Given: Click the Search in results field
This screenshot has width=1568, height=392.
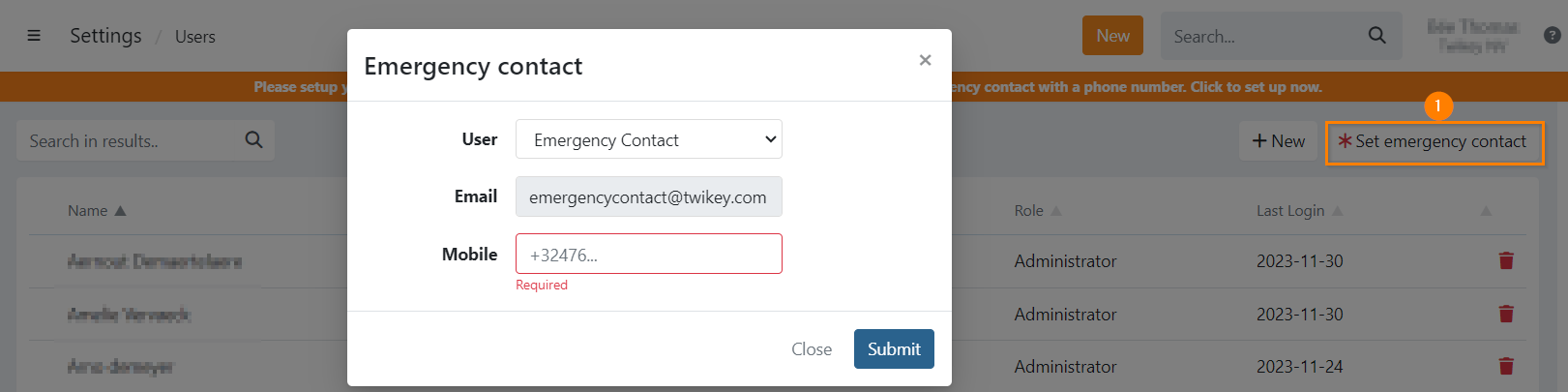Looking at the screenshot, I should pos(131,140).
